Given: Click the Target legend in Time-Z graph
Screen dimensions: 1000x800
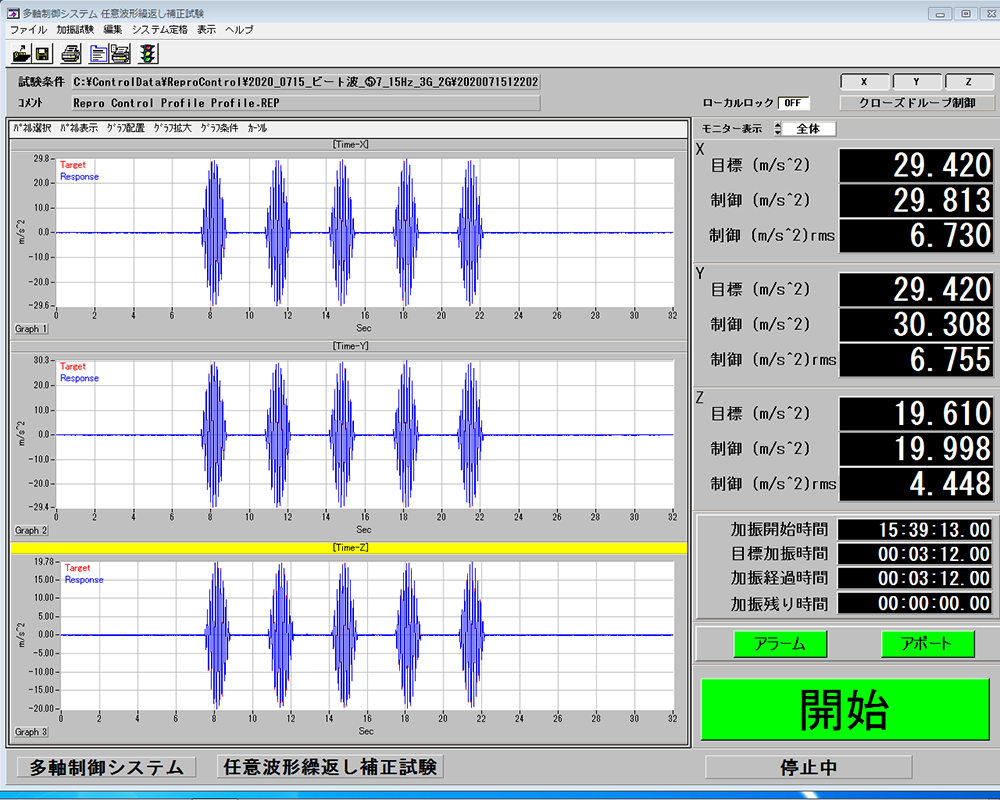Looking at the screenshot, I should point(77,568).
